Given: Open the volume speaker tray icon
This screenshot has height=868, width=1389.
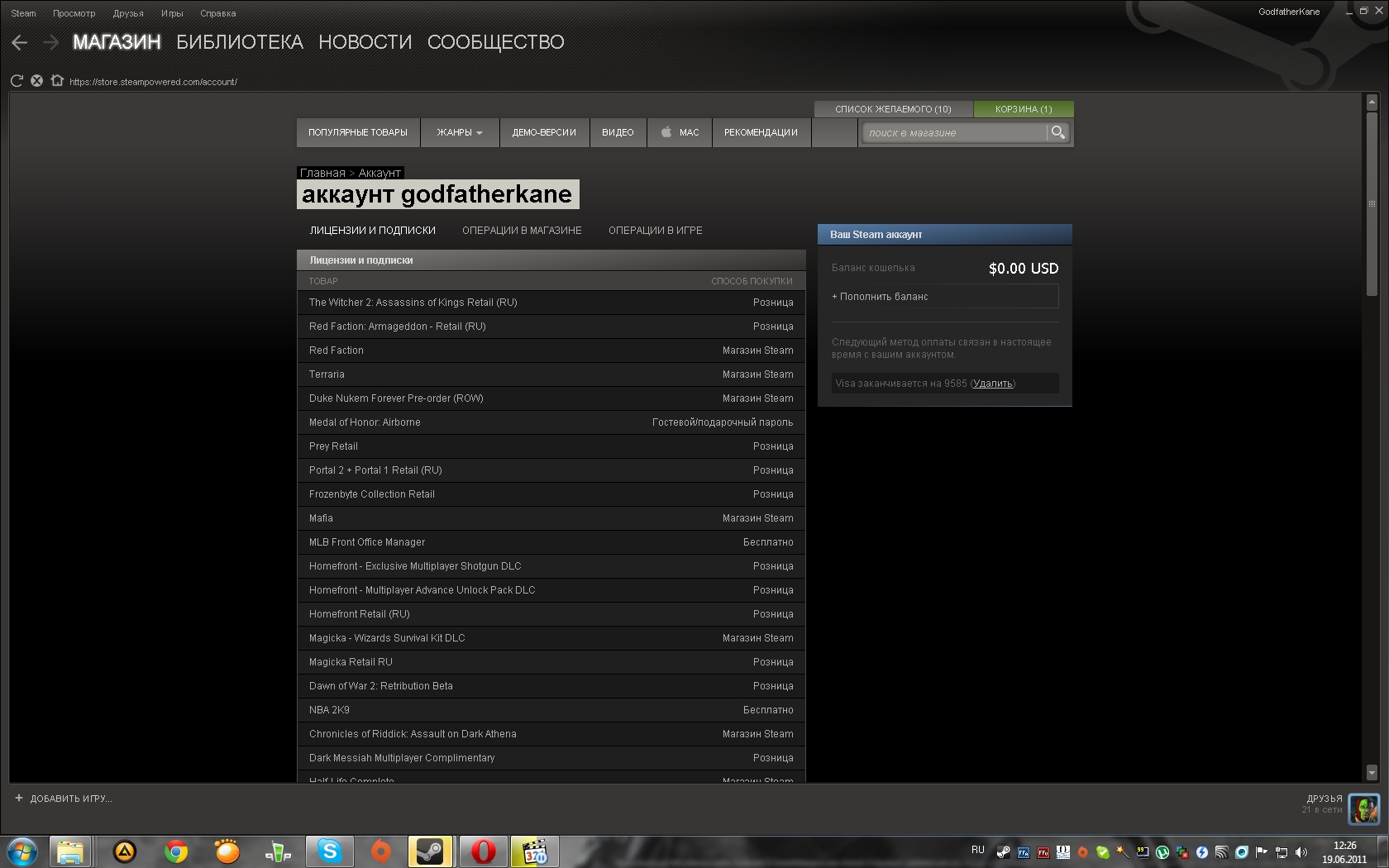Looking at the screenshot, I should tap(1301, 852).
